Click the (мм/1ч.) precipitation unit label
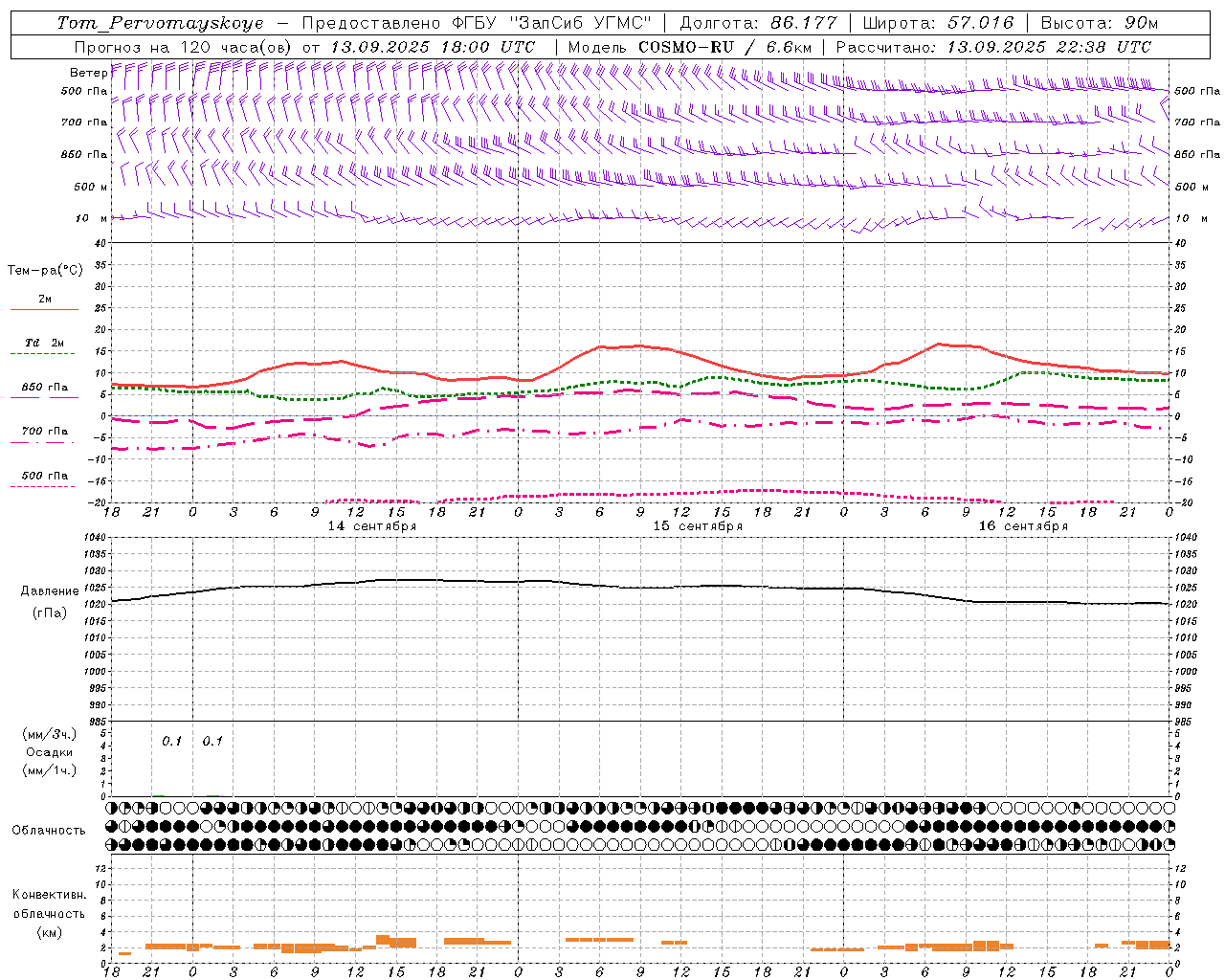 50,770
